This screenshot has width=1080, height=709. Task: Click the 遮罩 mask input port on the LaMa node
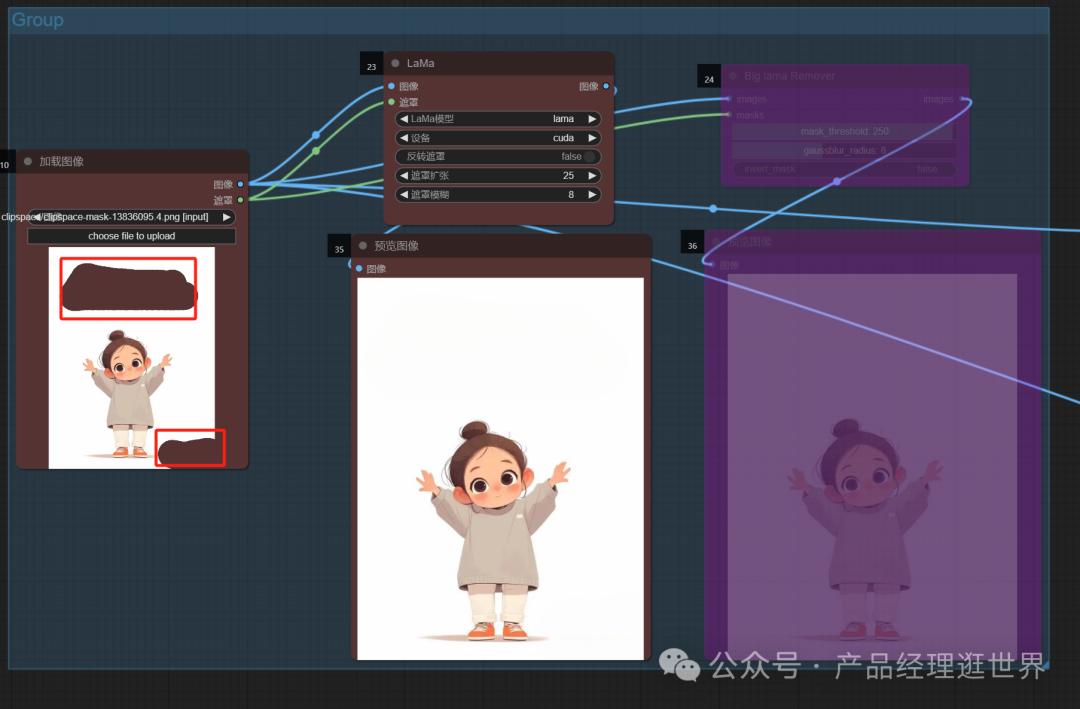[x=390, y=101]
